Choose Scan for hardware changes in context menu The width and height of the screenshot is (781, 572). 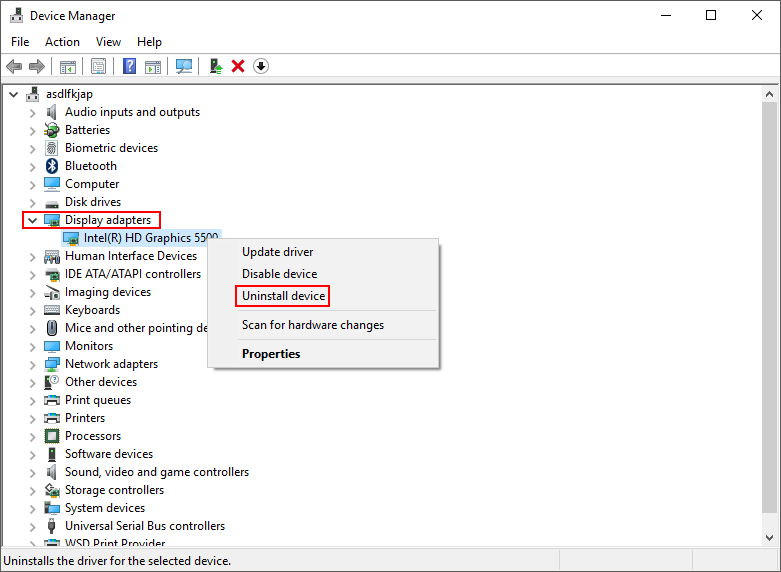click(313, 325)
